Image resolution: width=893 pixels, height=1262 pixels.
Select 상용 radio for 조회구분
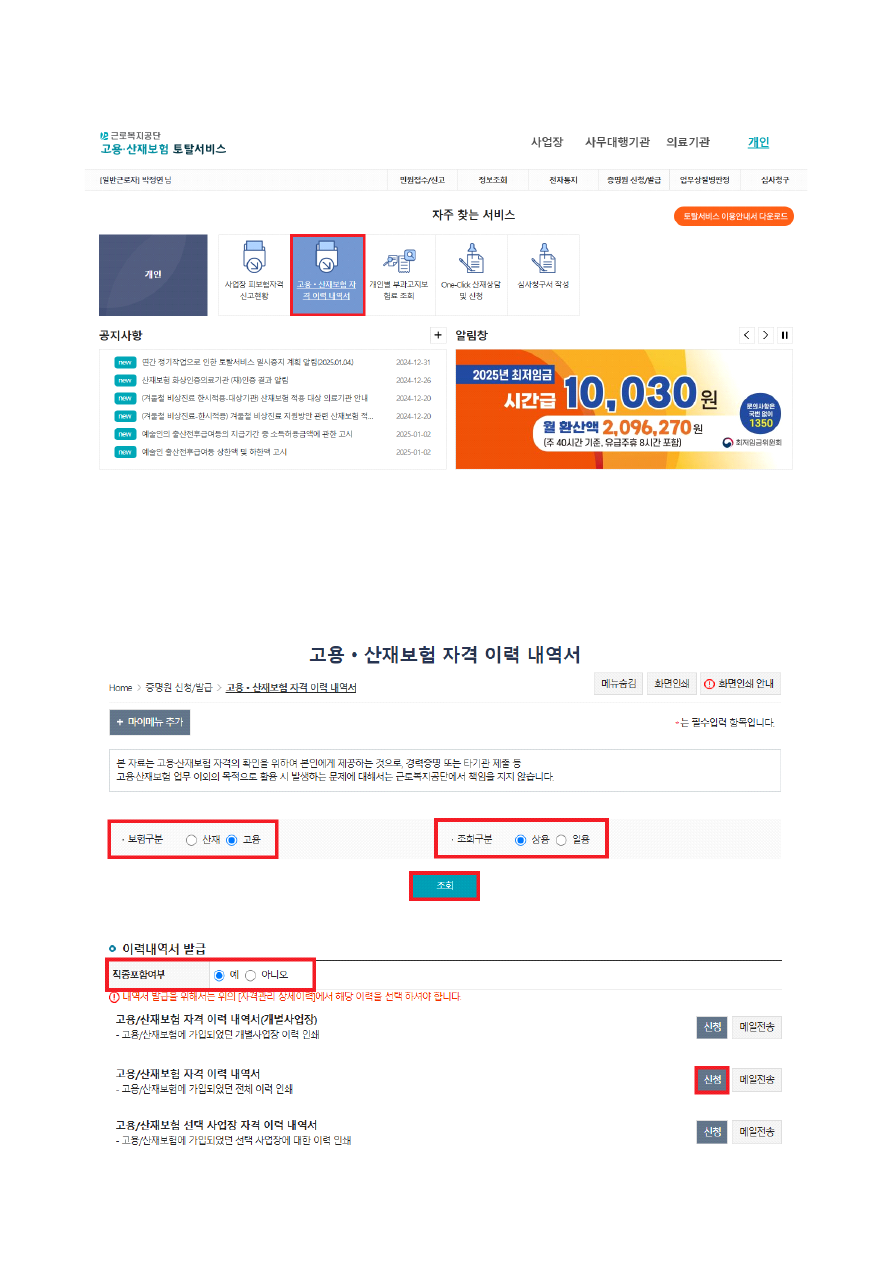click(x=520, y=840)
